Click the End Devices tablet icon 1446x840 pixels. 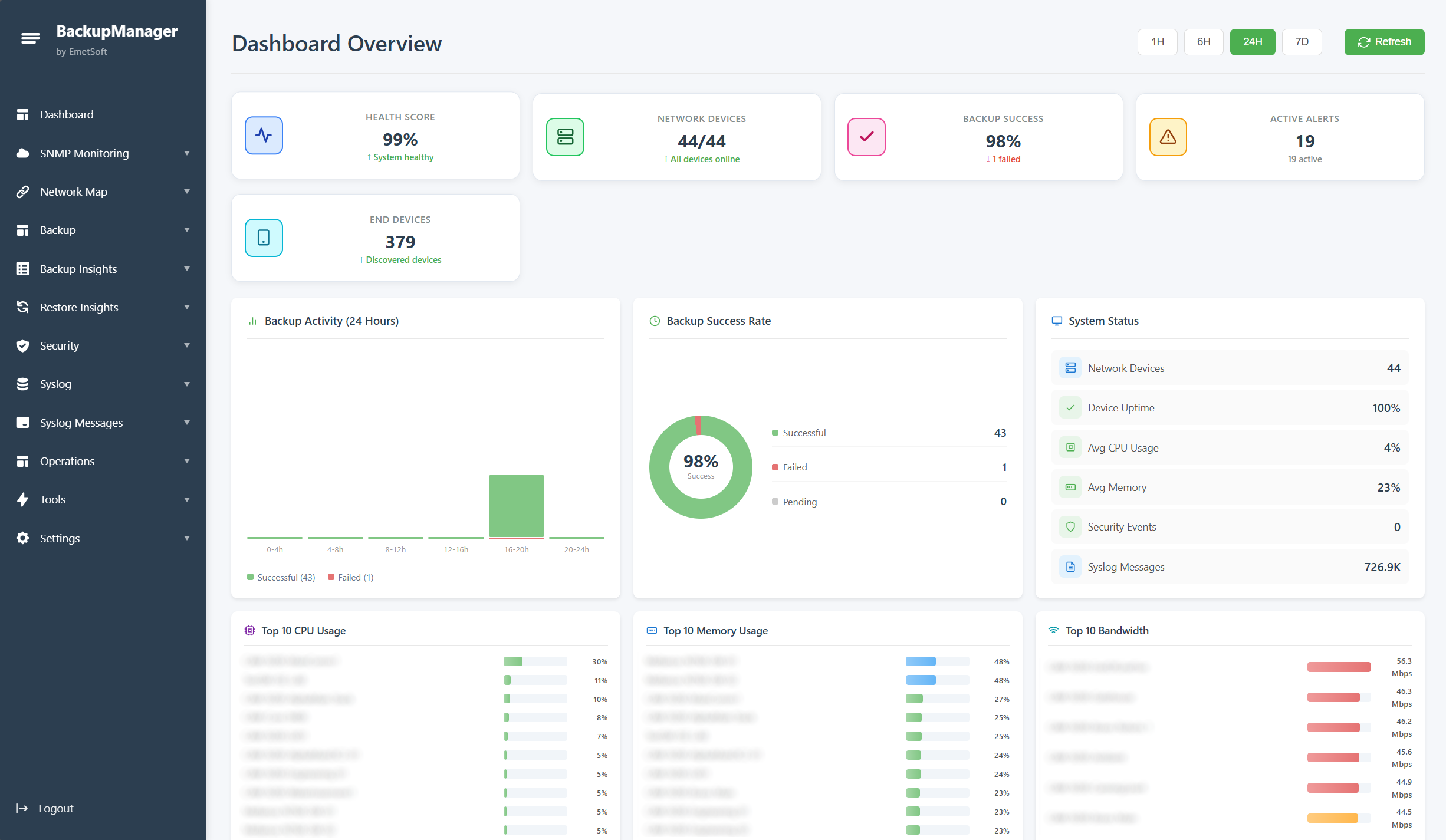(x=264, y=238)
